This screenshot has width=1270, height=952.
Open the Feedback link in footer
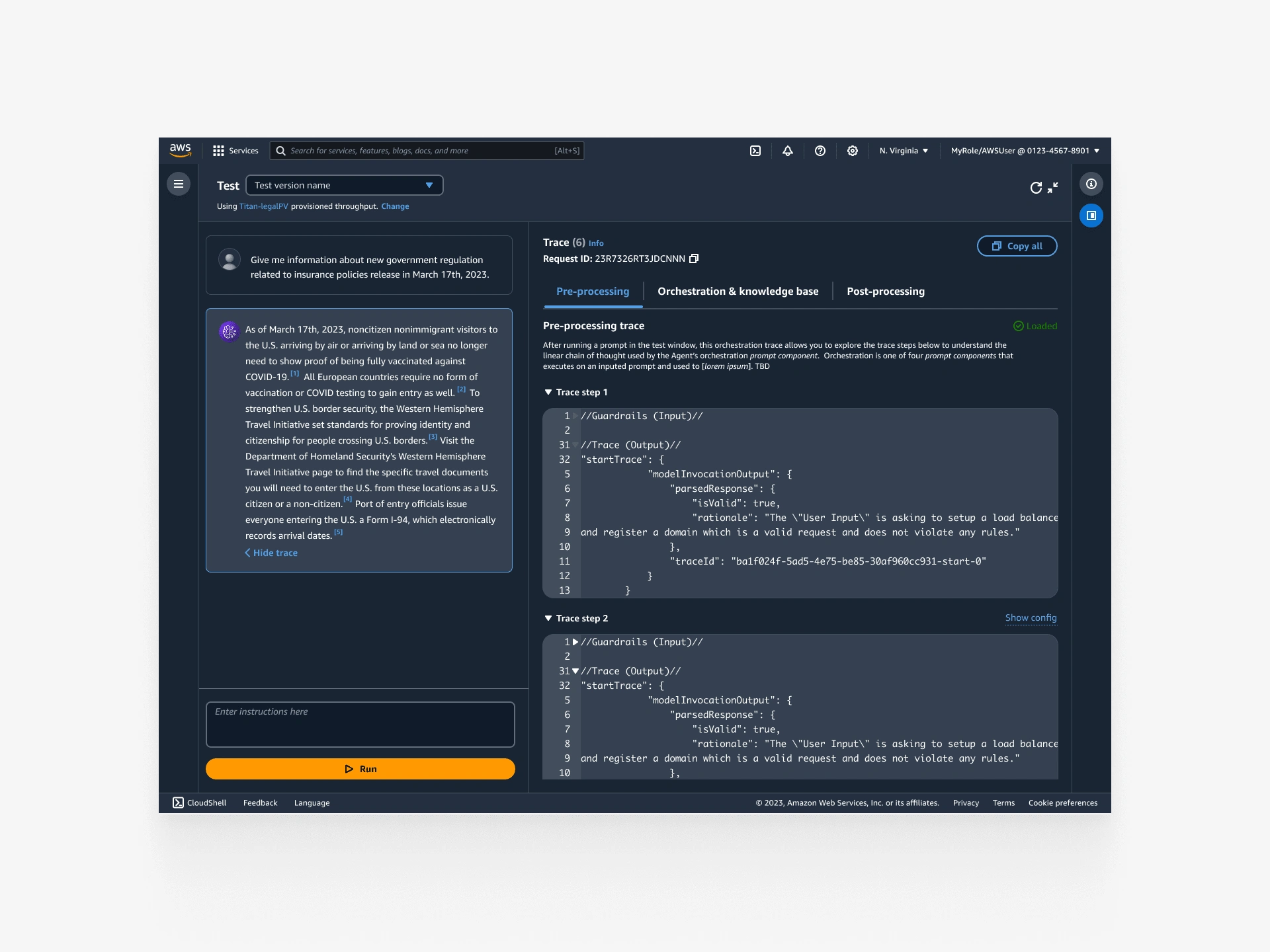tap(260, 803)
